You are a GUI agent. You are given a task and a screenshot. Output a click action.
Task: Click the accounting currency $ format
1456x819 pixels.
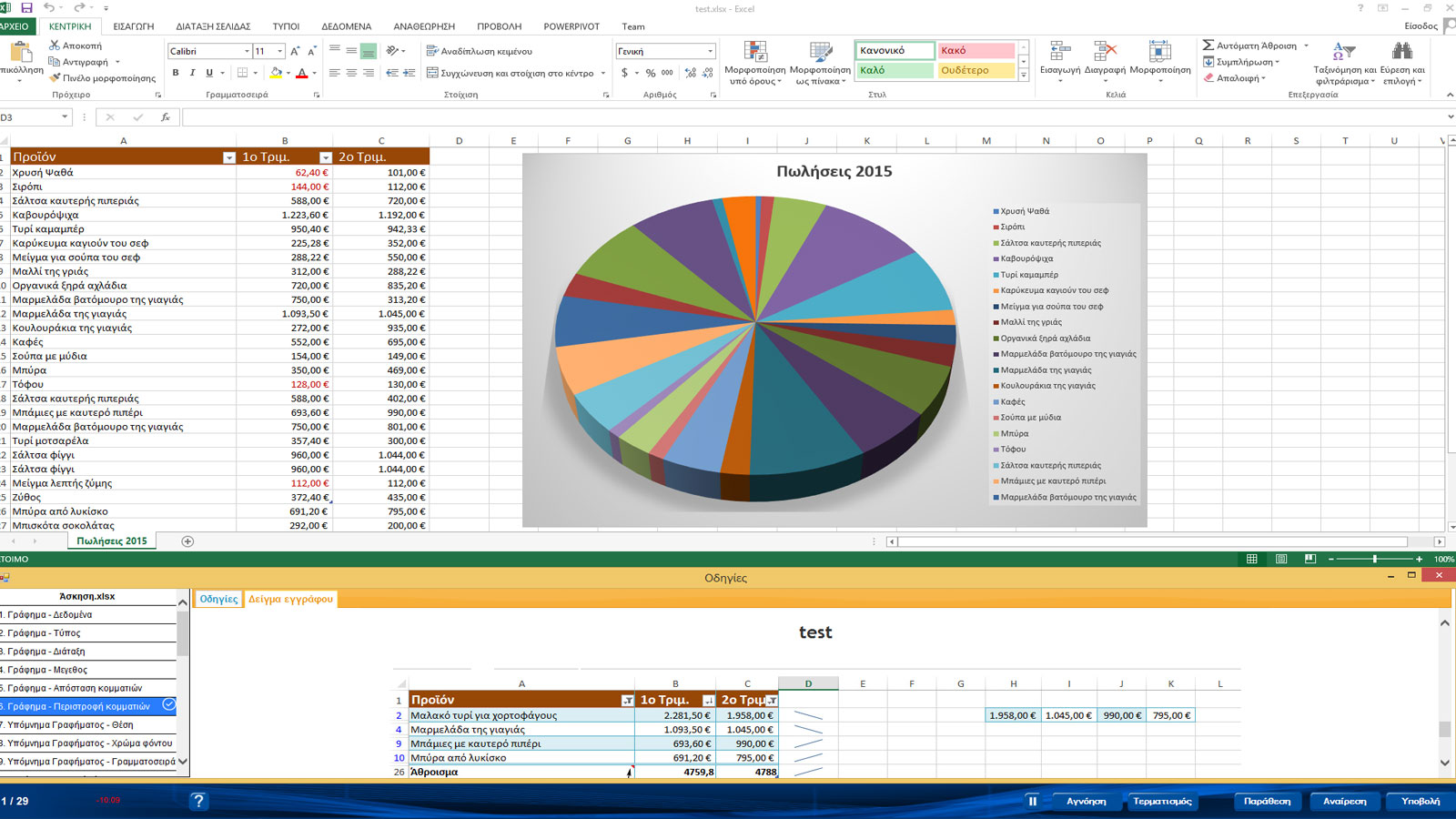(x=624, y=73)
